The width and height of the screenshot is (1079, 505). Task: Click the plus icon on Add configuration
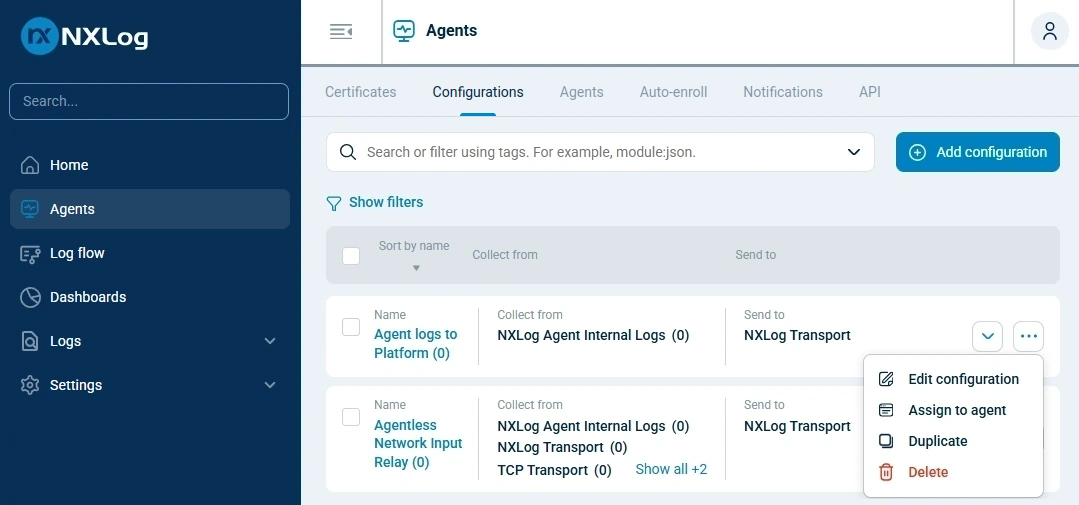(917, 152)
